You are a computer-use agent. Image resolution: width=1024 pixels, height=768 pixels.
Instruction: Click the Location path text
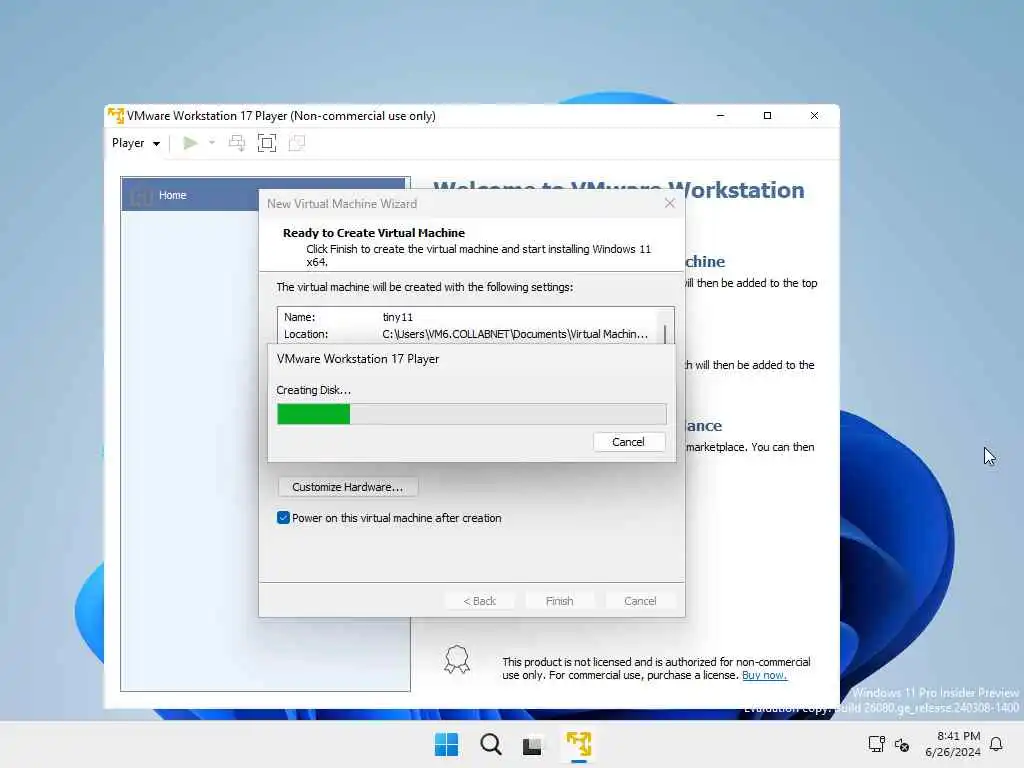[x=515, y=334]
